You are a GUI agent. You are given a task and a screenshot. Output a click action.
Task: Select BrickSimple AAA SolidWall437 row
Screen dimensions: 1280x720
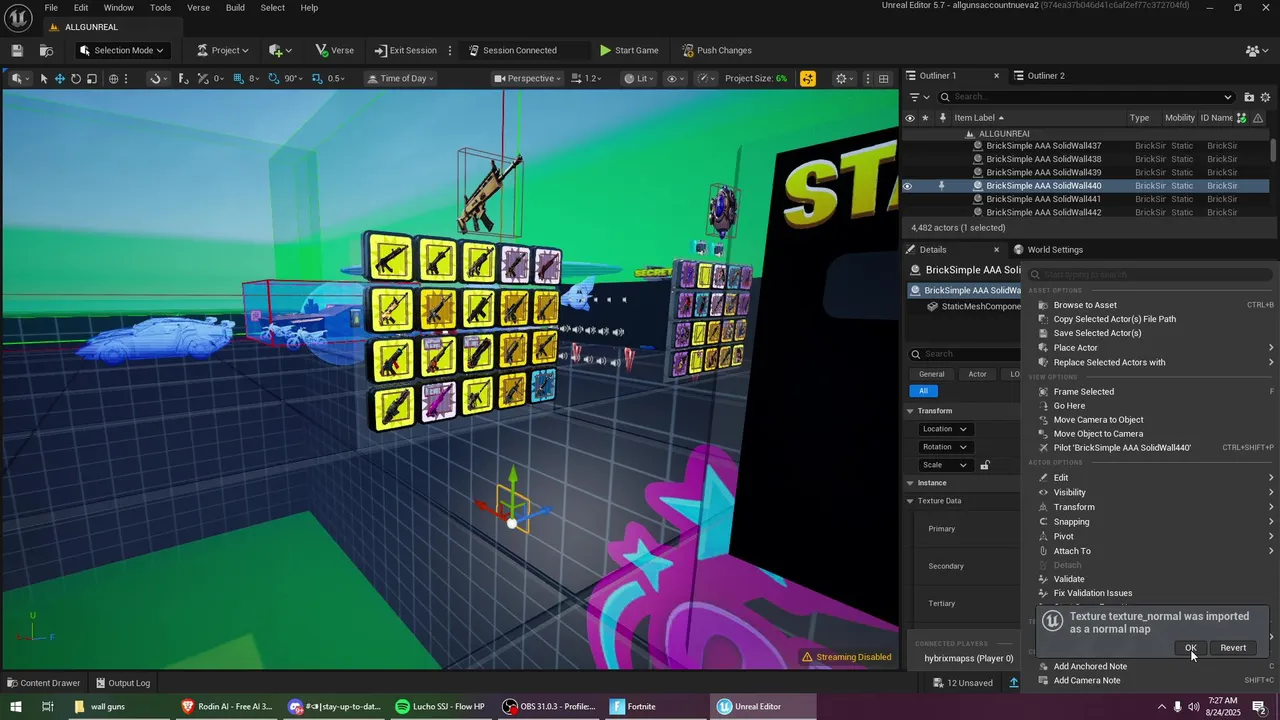click(1087, 146)
